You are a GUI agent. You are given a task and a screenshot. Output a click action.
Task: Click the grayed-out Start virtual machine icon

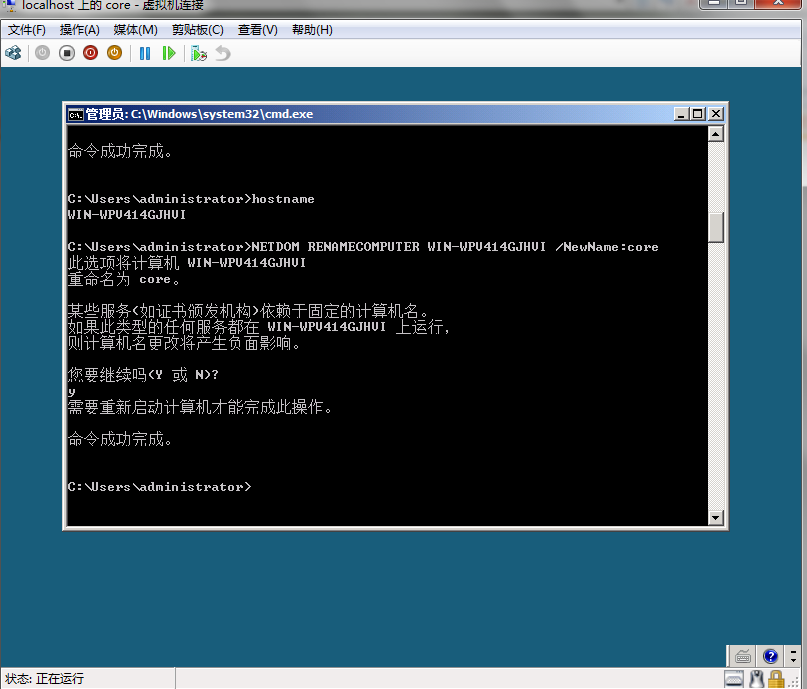(42, 53)
